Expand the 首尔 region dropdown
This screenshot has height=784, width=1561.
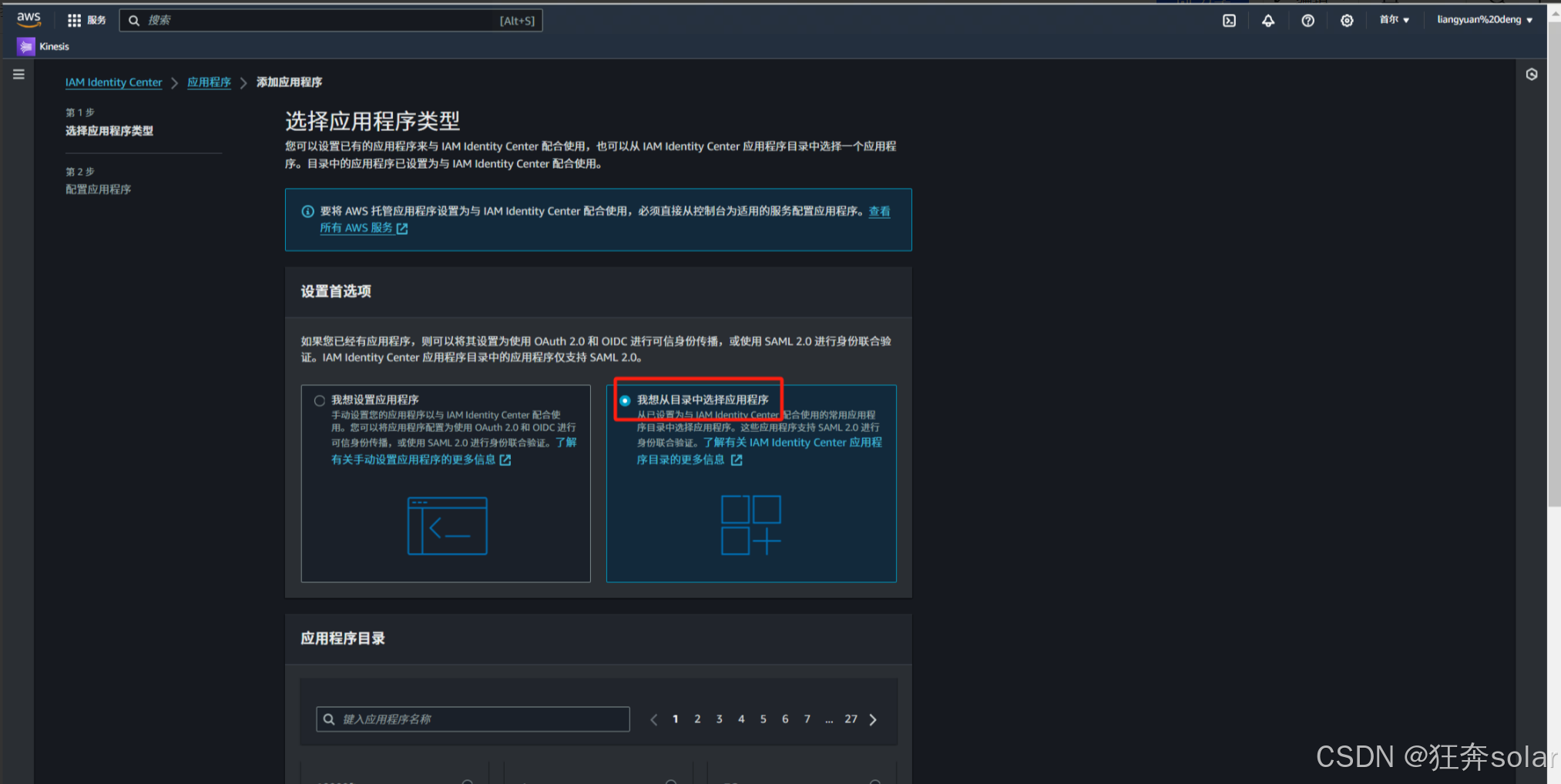(x=1394, y=20)
